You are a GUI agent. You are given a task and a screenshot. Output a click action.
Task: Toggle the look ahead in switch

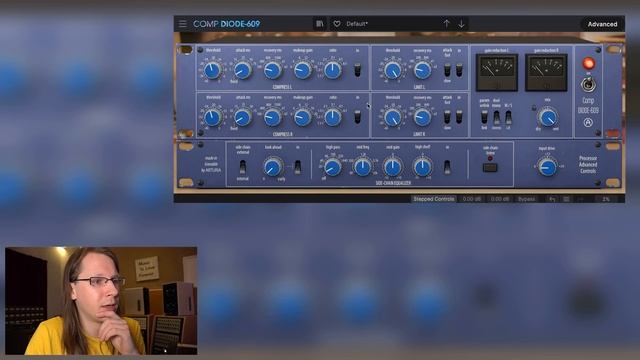[298, 167]
